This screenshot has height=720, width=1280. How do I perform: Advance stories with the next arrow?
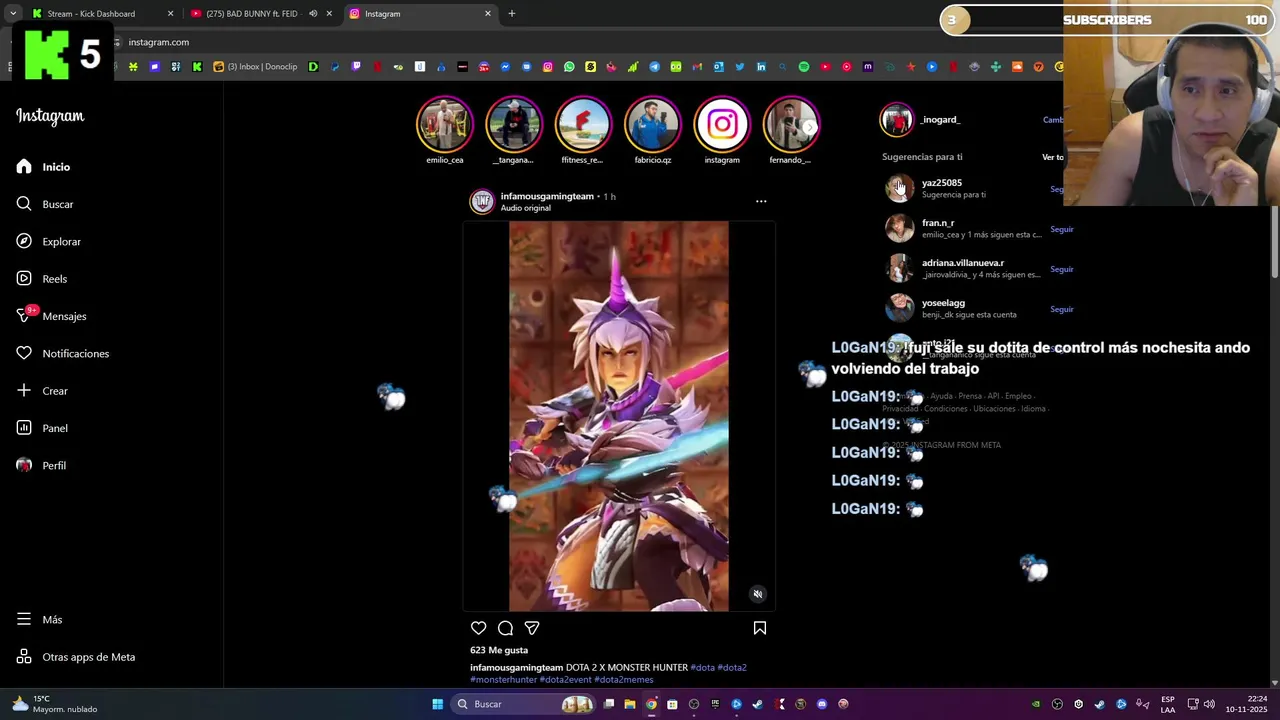(x=810, y=127)
